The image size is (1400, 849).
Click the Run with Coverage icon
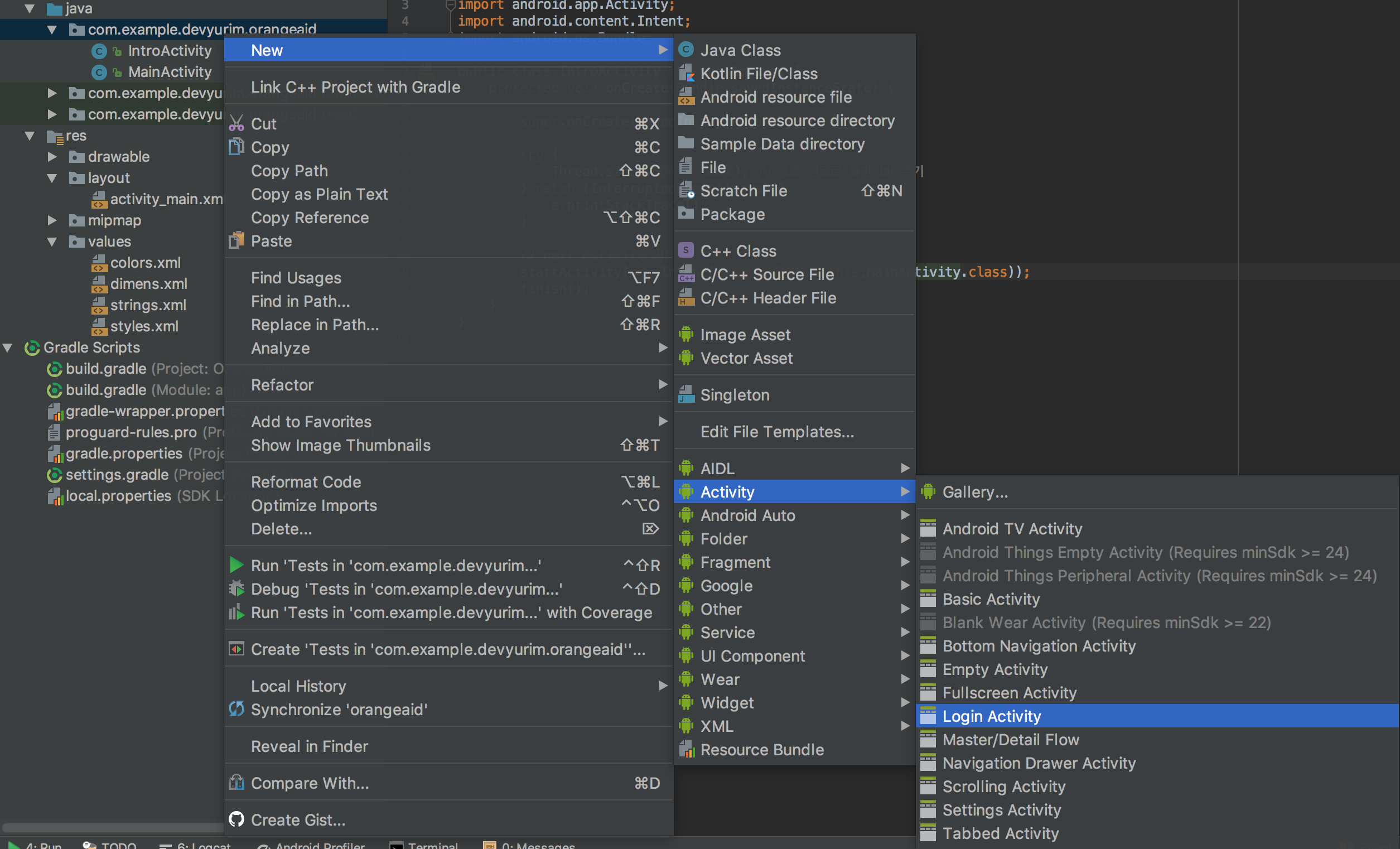click(236, 612)
